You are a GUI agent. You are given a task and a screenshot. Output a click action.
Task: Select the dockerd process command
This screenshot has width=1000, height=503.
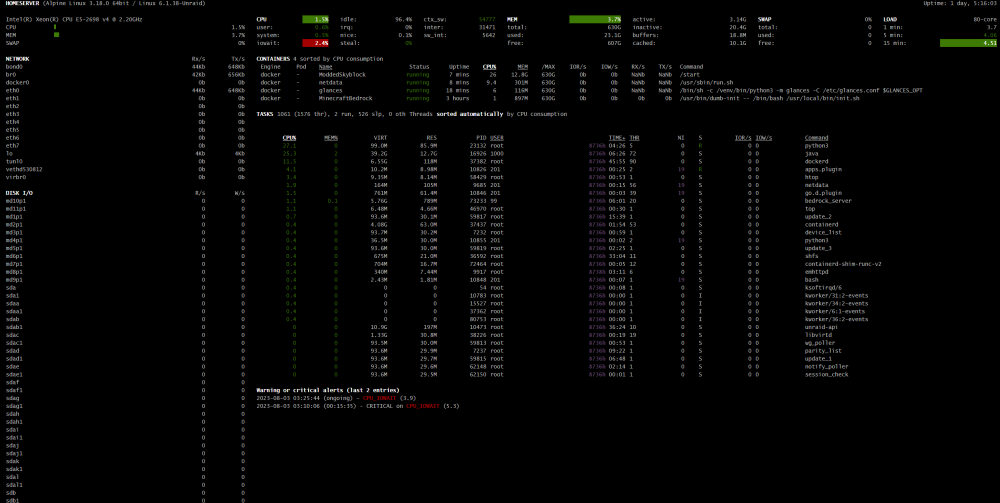pyautogui.click(x=816, y=161)
